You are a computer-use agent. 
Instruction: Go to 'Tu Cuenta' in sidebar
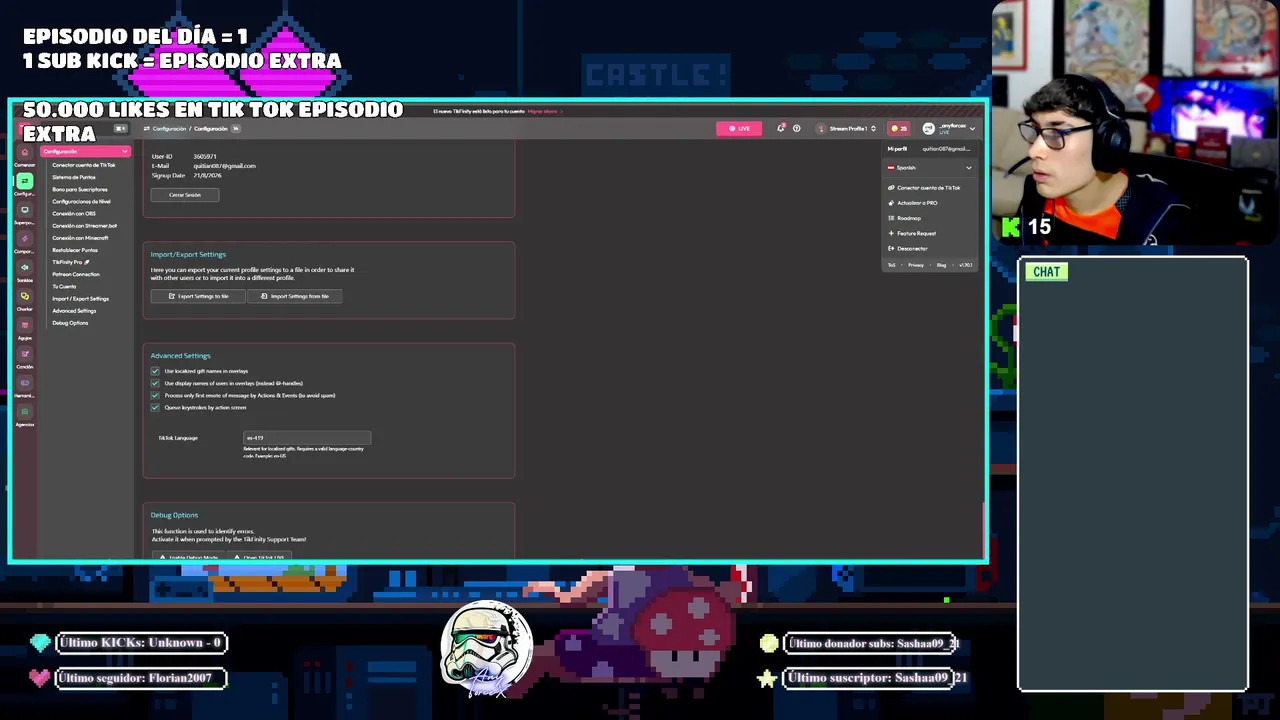click(x=64, y=286)
